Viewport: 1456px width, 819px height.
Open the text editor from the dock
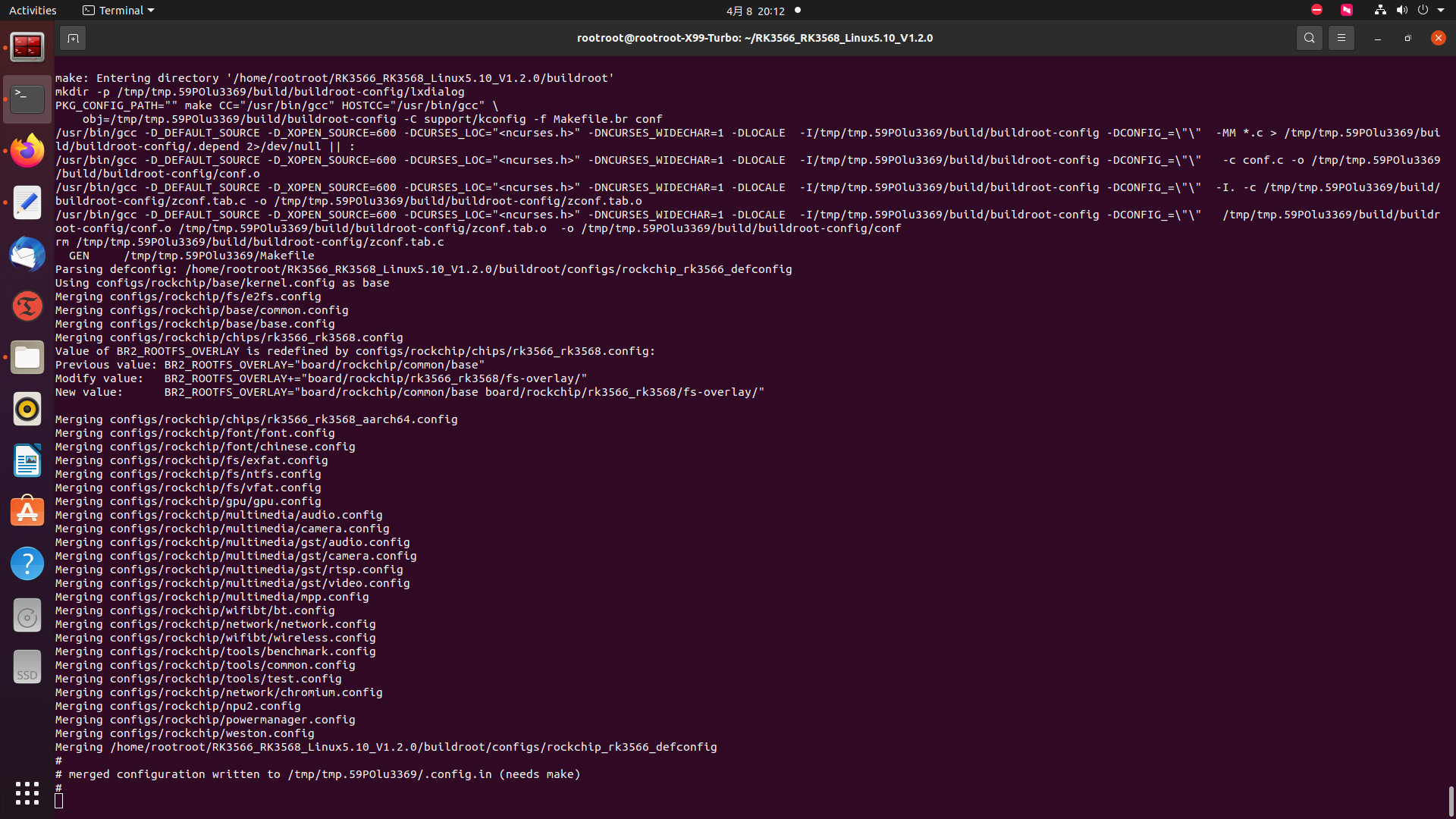click(x=27, y=202)
